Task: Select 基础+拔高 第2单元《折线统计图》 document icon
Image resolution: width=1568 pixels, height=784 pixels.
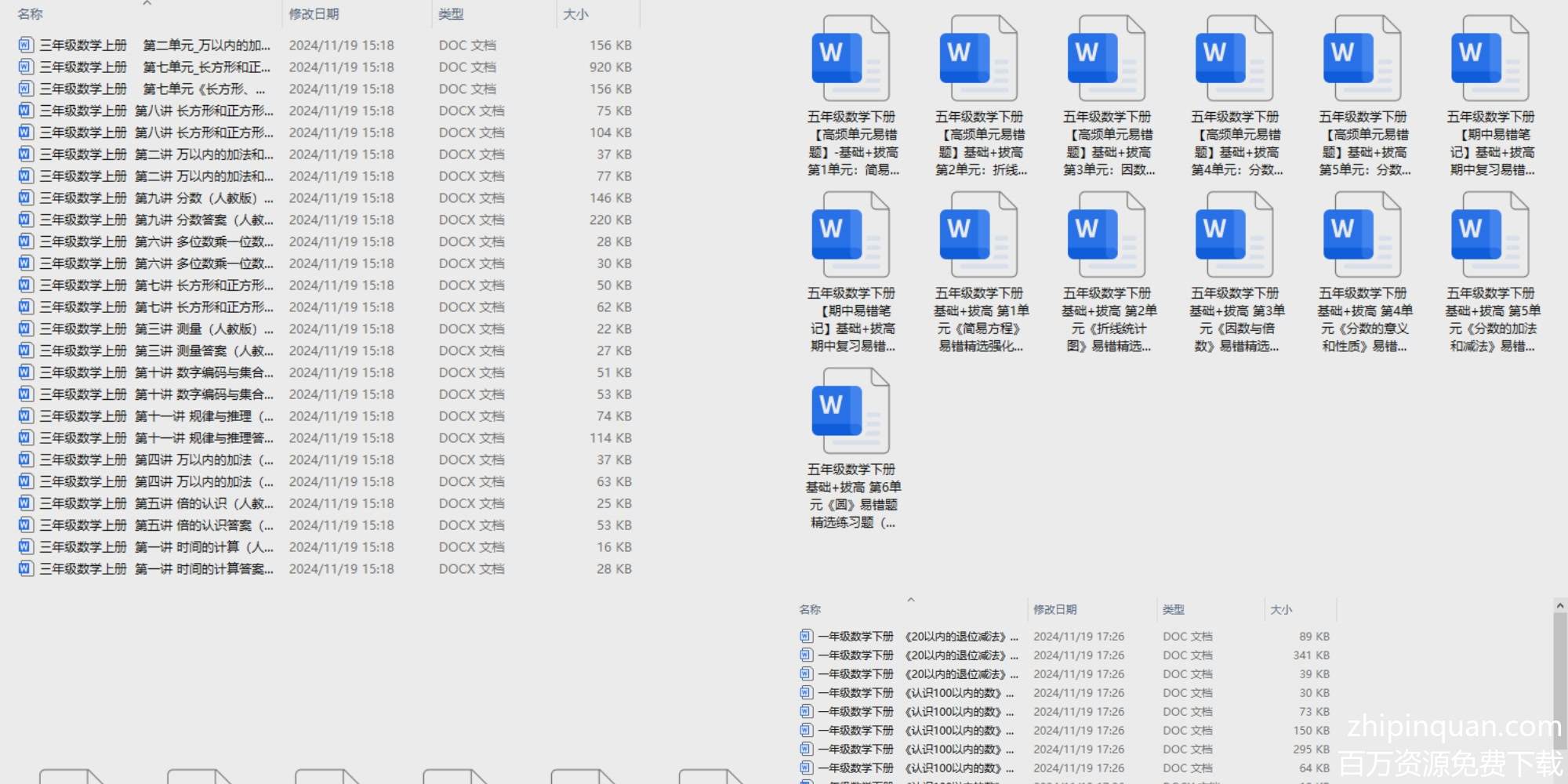Action: click(1106, 236)
